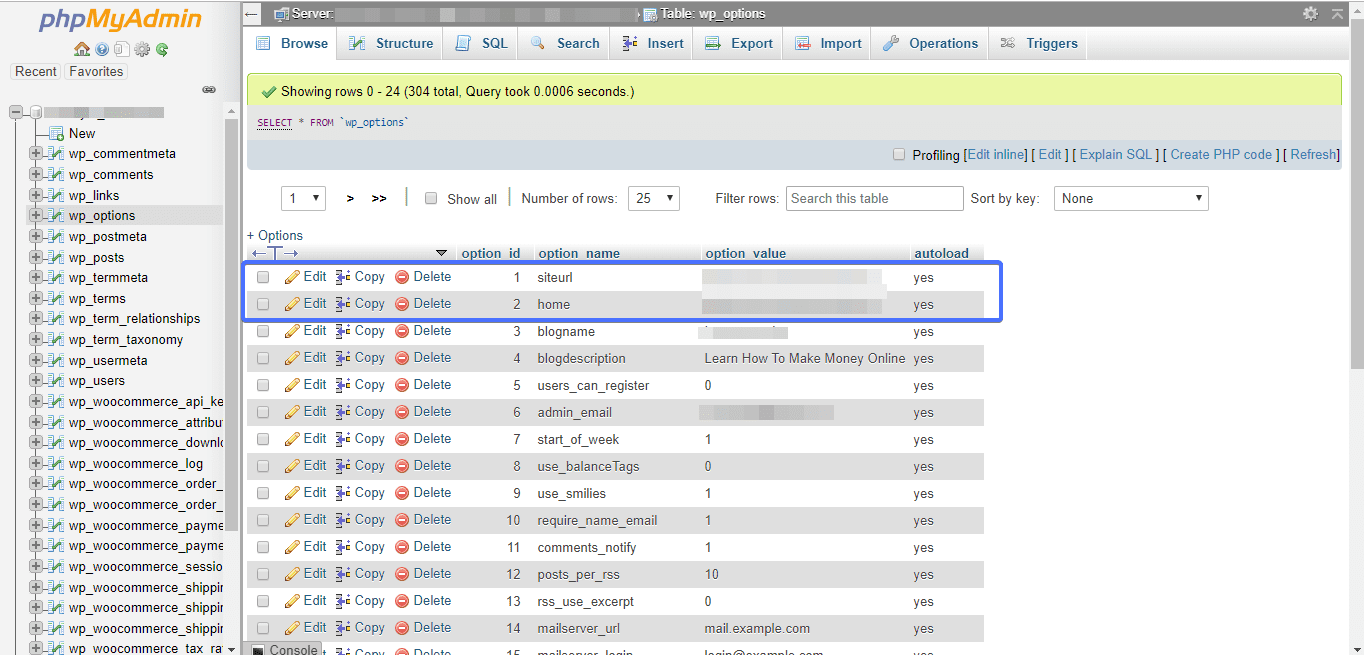Click the navigation panel settings gear icon
Image resolution: width=1364 pixels, height=655 pixels.
142,49
